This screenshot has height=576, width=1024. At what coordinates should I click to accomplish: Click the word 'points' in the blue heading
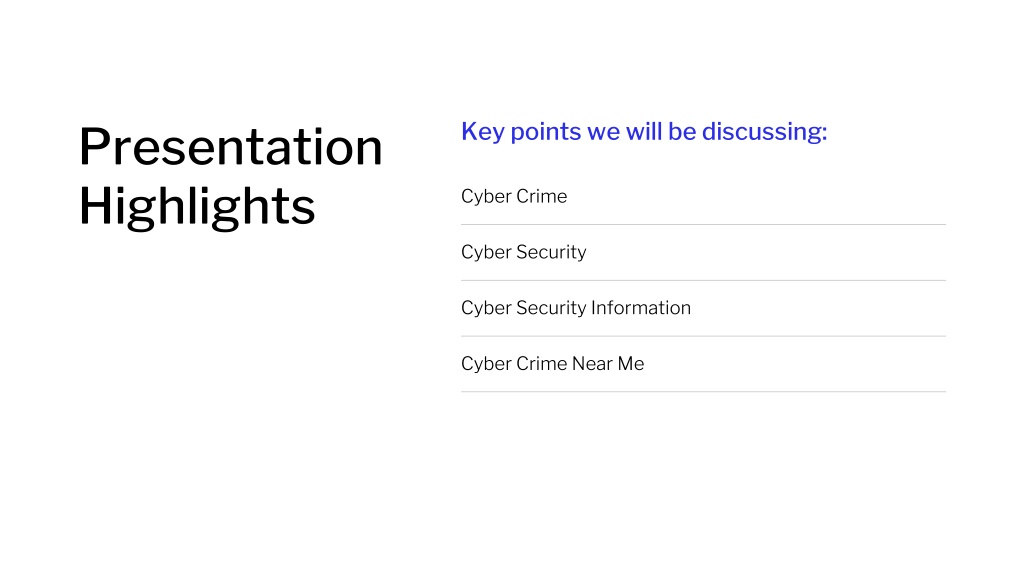coord(546,133)
